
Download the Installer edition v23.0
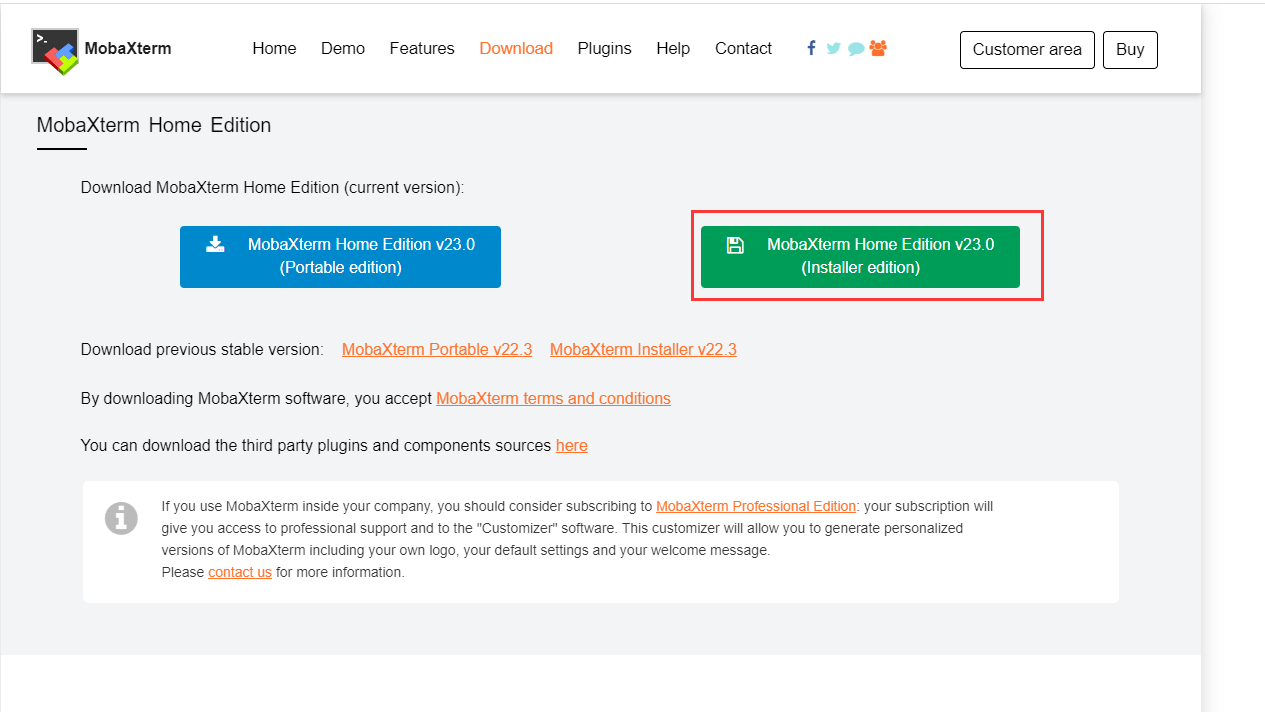[x=860, y=257]
